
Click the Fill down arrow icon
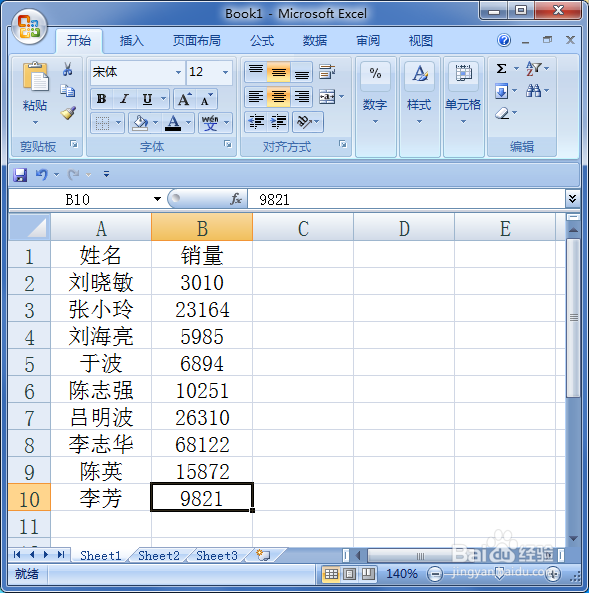coord(502,91)
